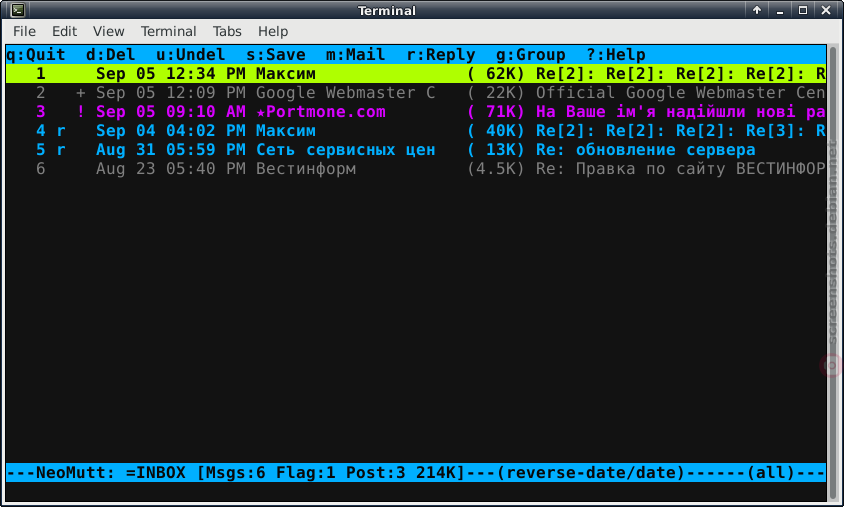Select message 4 from Максим, Sep 04

[x=416, y=131]
